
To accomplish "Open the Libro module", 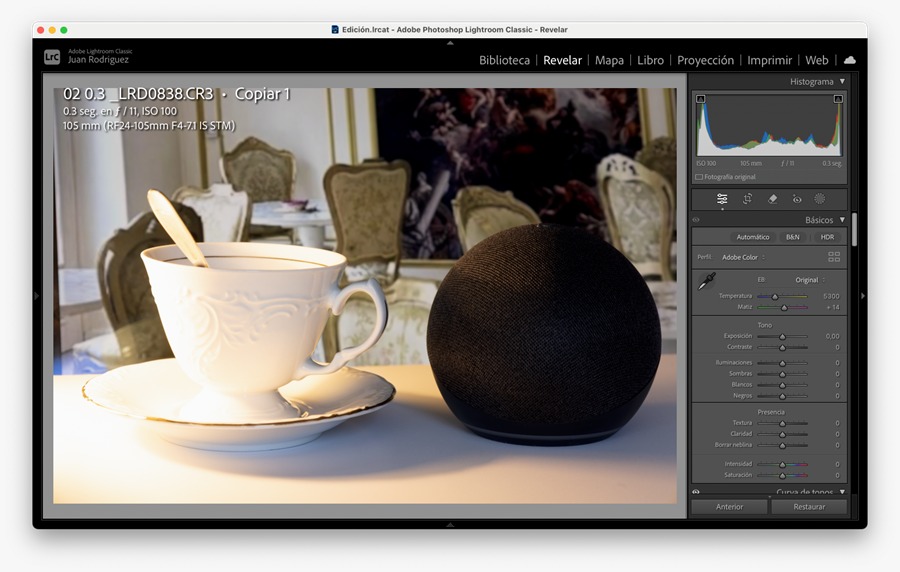I will 650,60.
